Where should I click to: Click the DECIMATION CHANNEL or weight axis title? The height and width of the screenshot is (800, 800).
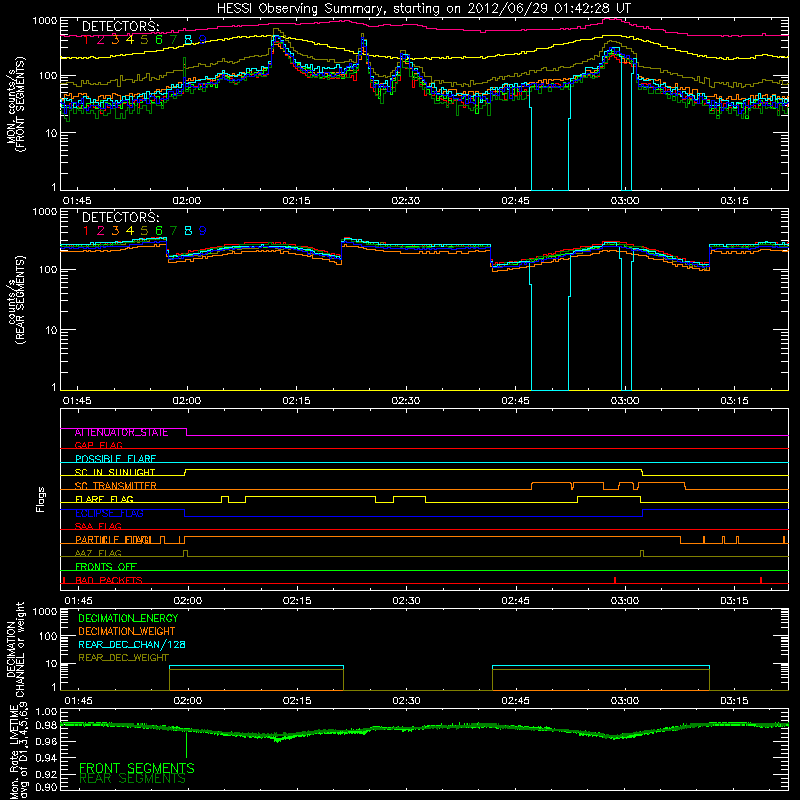coord(15,649)
